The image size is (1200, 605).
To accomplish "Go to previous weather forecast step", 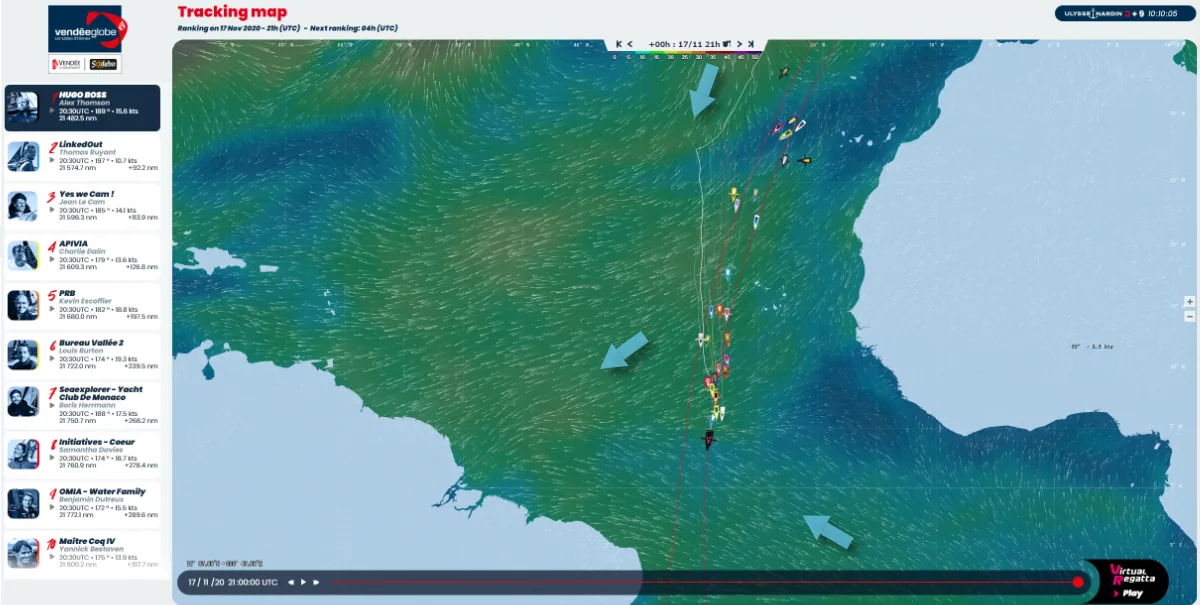I will tap(630, 44).
